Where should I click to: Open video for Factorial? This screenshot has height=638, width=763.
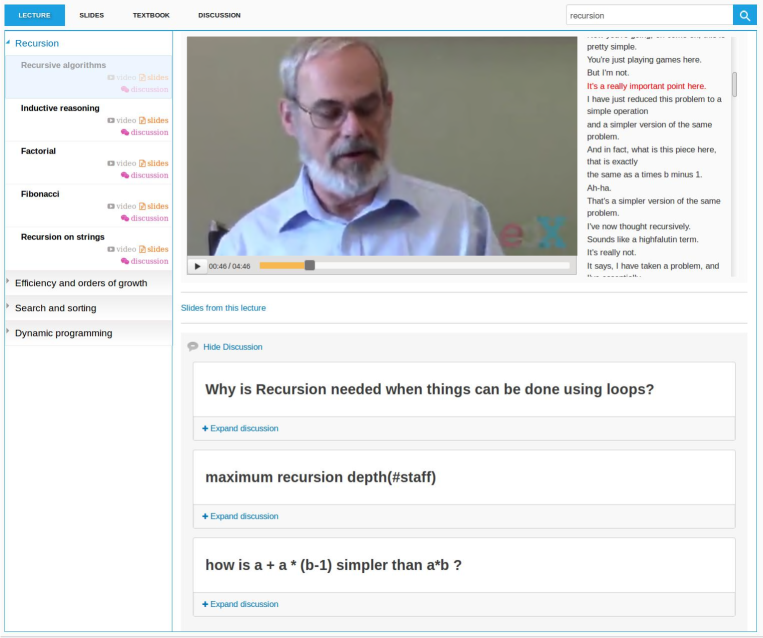[122, 163]
